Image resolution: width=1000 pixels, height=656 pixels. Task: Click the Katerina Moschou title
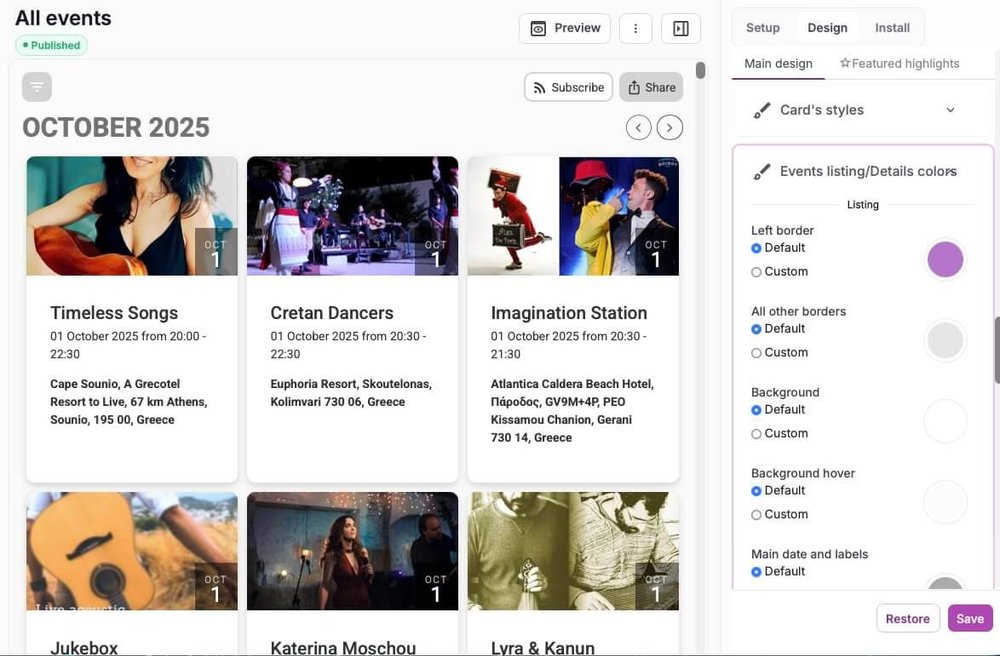point(343,648)
